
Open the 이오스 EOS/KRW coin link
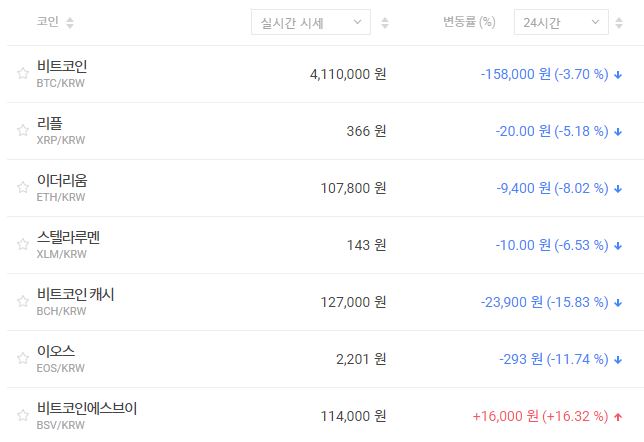56,351
